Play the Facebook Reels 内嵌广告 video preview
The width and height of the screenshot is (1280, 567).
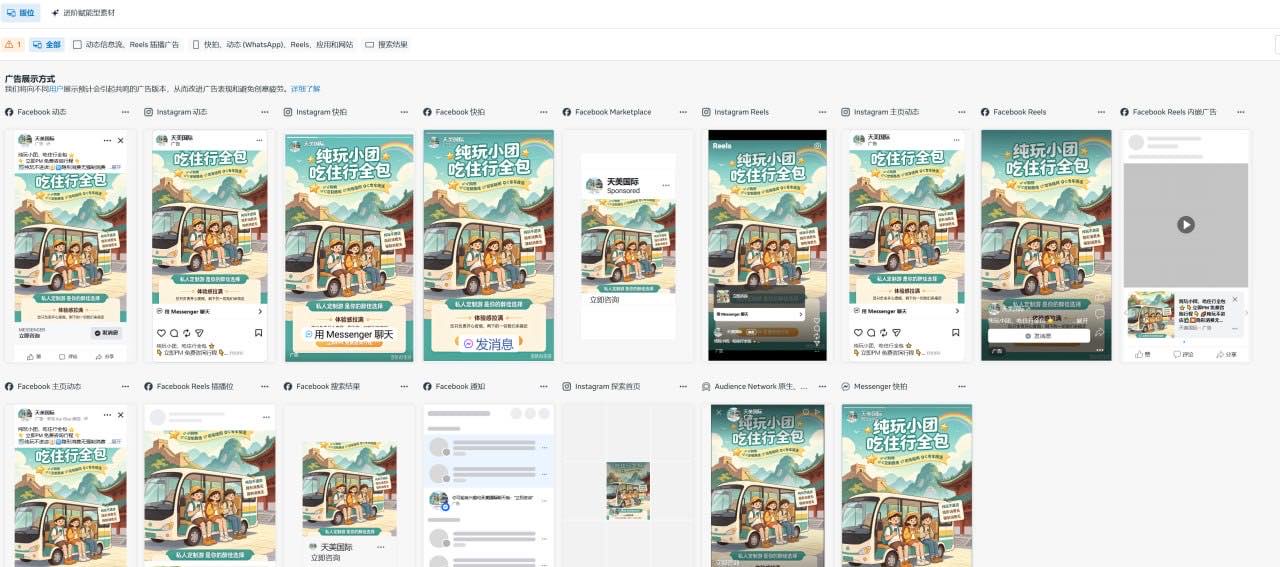[1185, 225]
